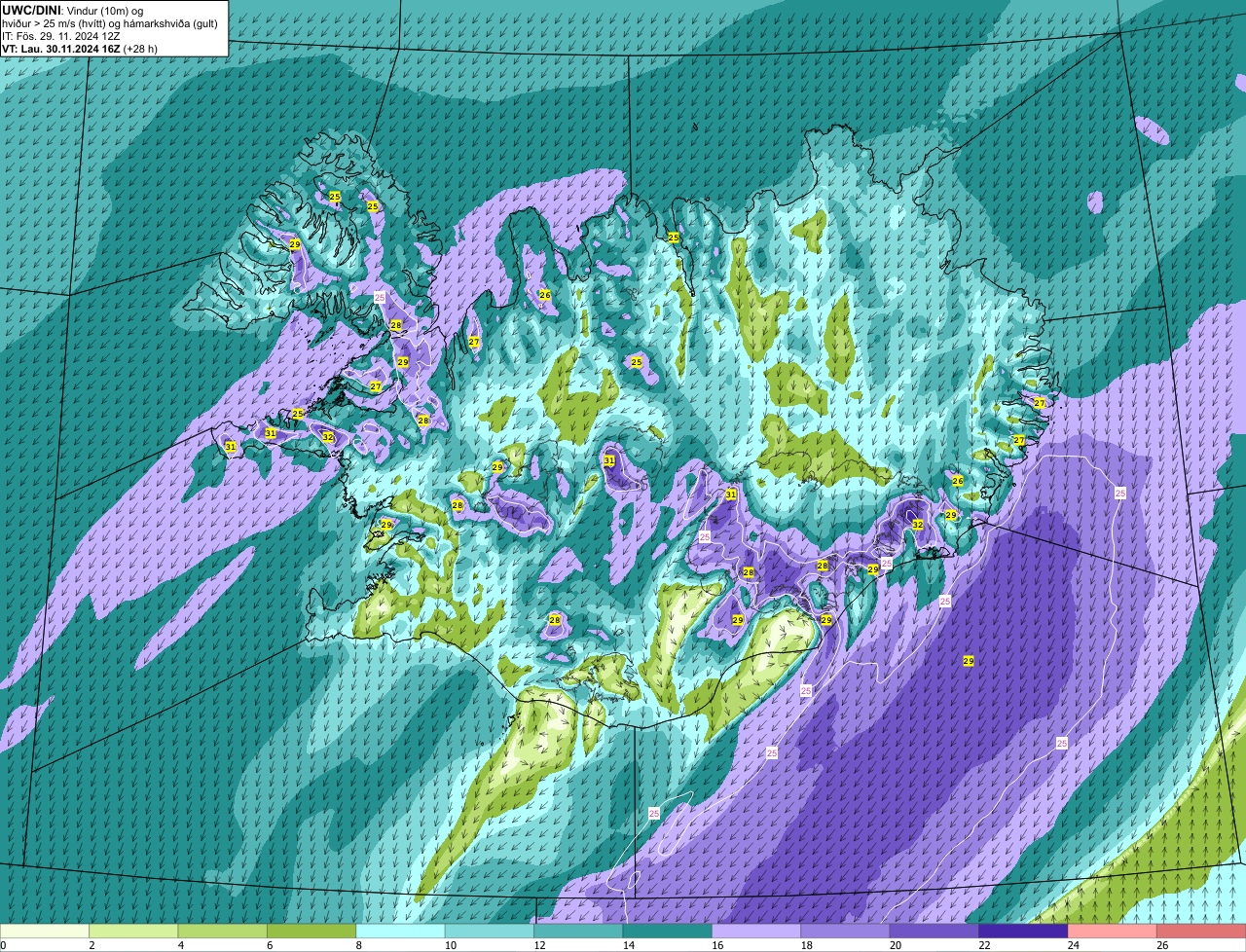Click the 2–4 m/s light yellow-green legend swatch

coord(133,931)
